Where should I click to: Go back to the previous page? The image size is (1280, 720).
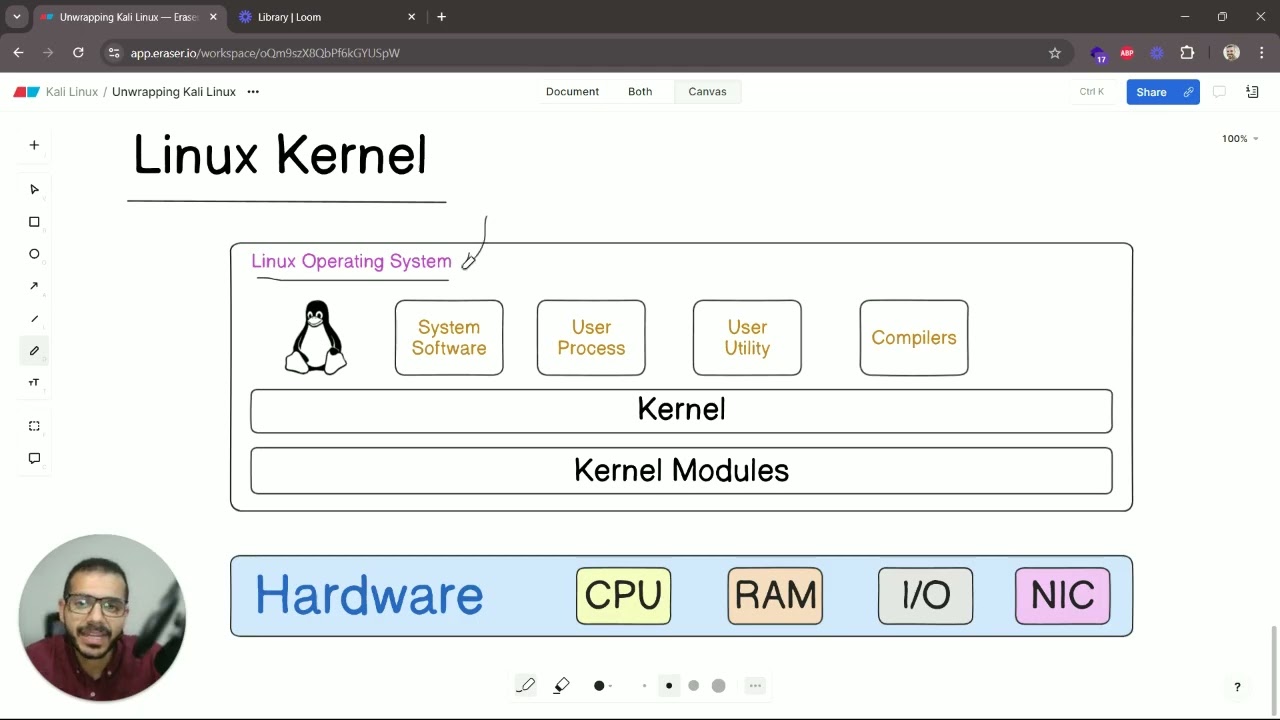pos(18,53)
